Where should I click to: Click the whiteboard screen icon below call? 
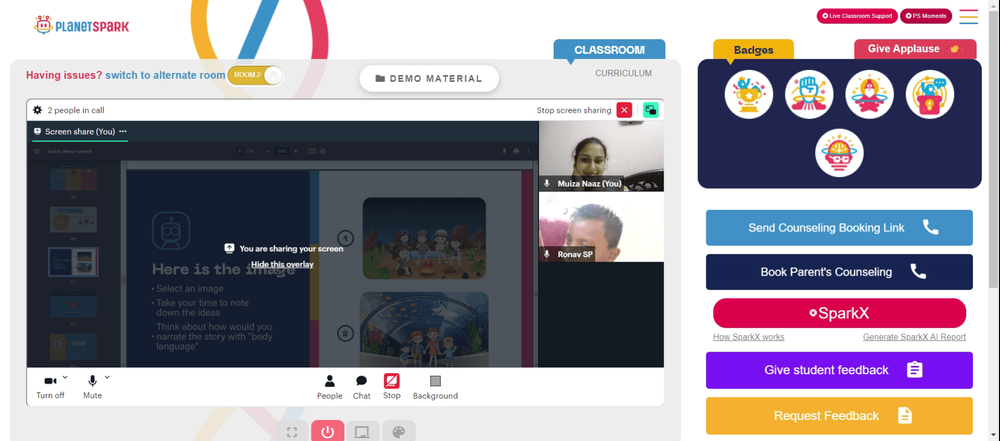363,432
